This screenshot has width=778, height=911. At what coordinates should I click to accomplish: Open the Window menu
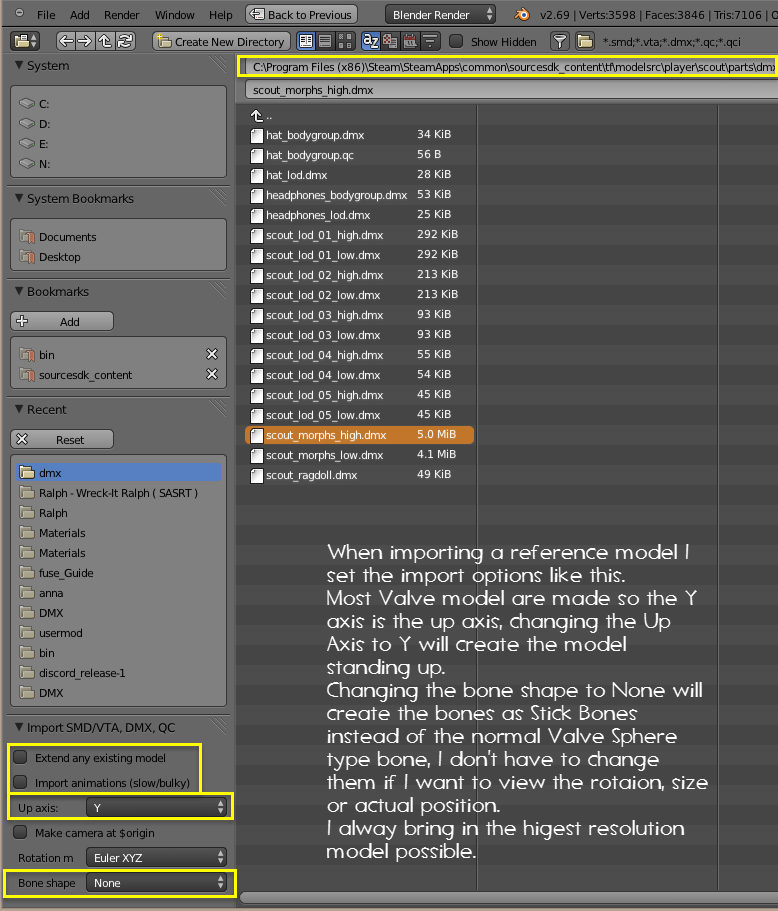click(x=174, y=15)
